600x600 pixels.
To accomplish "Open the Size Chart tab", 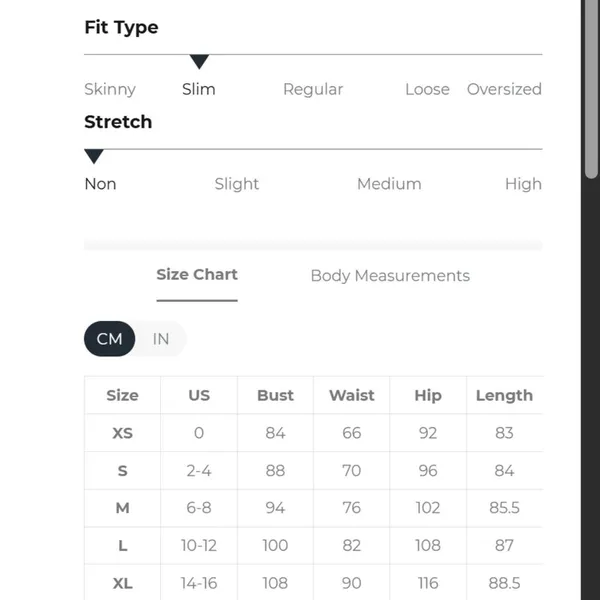I will [197, 275].
